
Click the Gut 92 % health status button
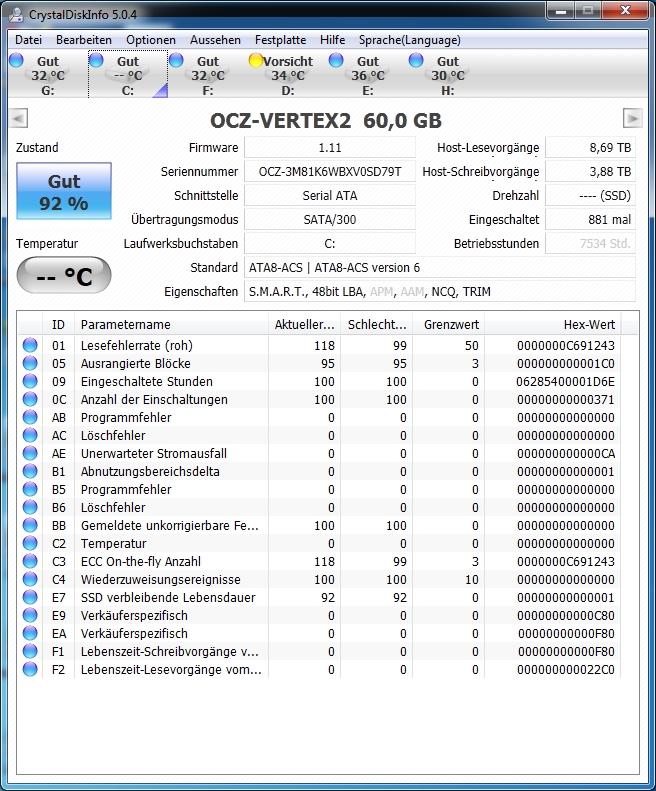click(x=64, y=191)
